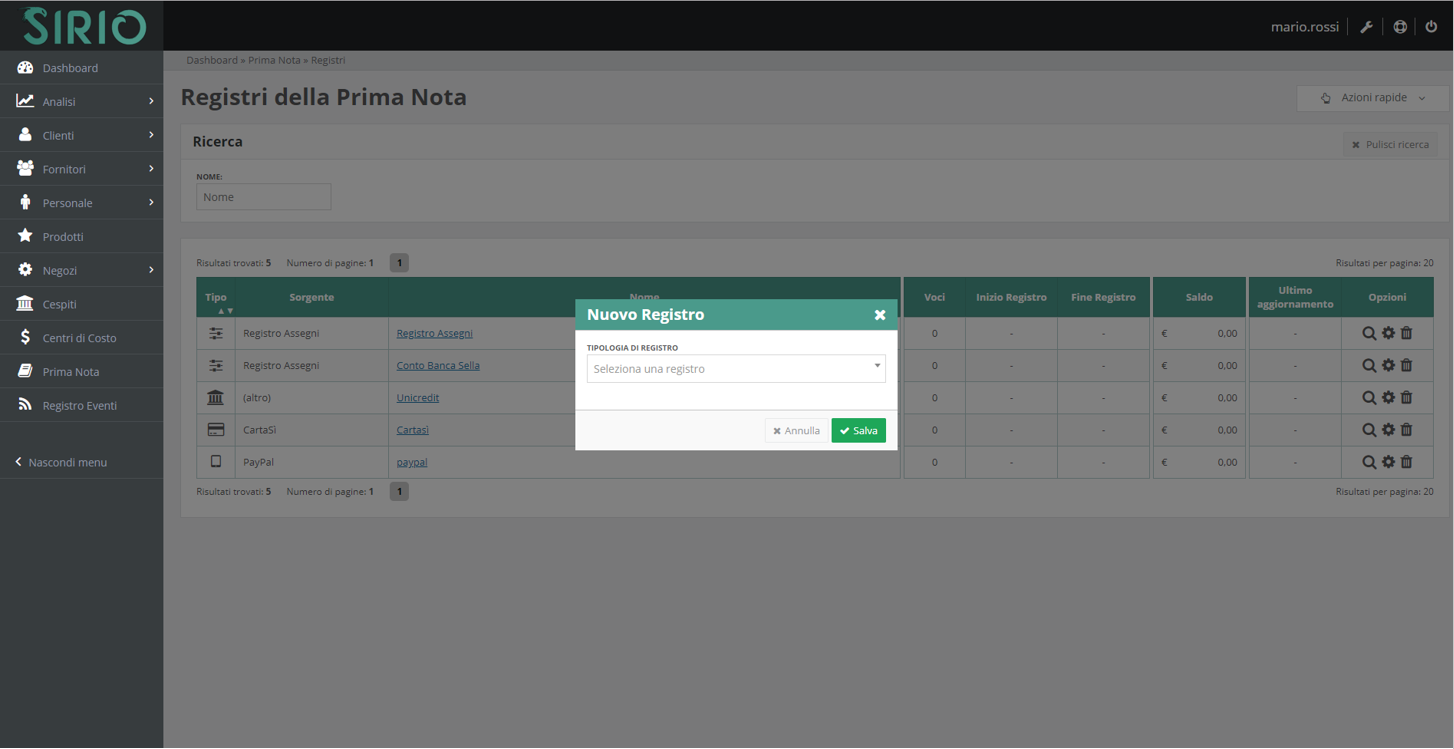Image resolution: width=1454 pixels, height=749 pixels.
Task: Click the power logout icon
Action: [1431, 27]
